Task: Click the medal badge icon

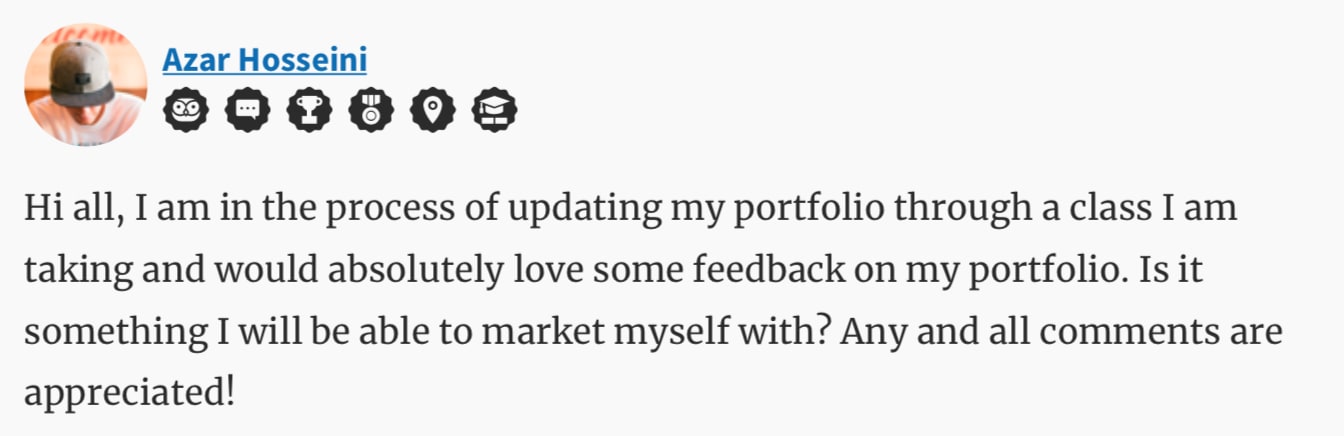Action: 371,111
